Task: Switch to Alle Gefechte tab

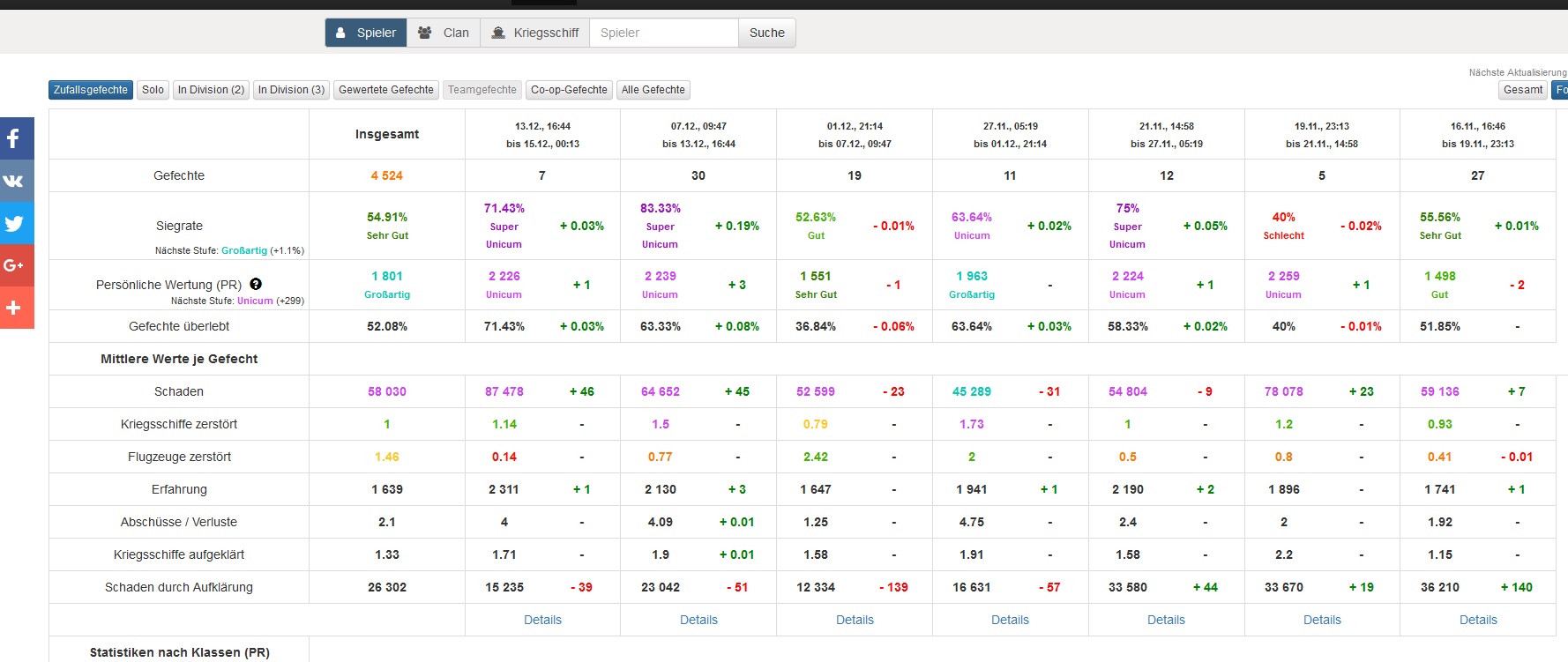Action: pos(653,90)
